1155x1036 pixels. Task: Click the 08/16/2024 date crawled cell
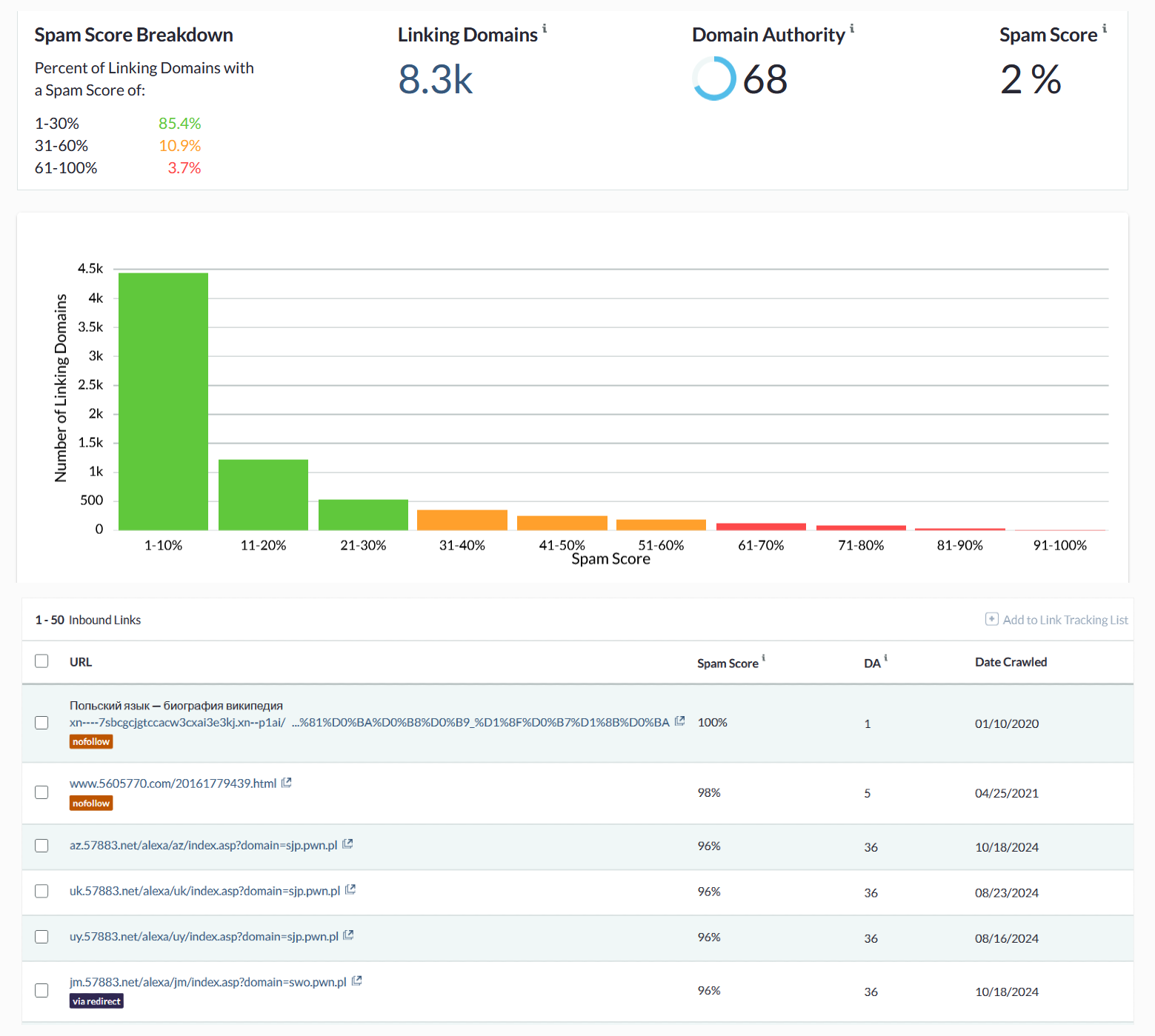point(1007,938)
